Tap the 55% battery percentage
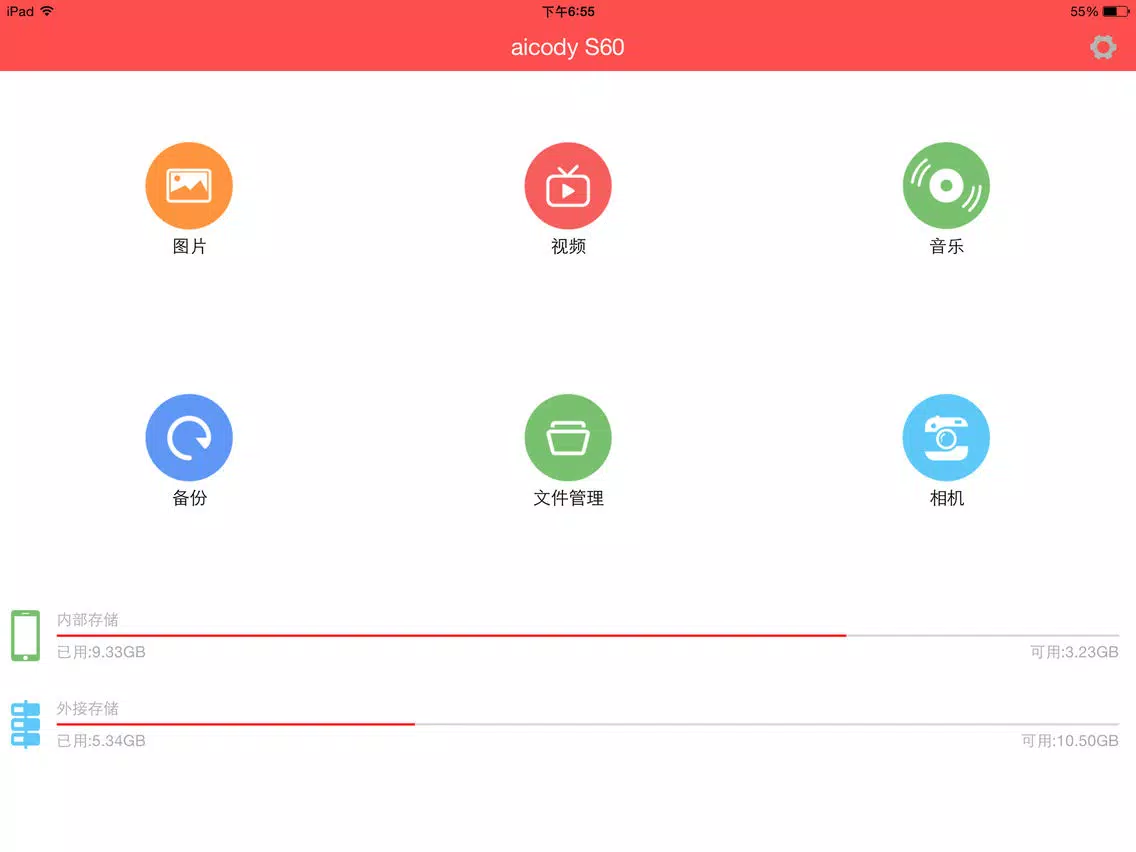This screenshot has height=852, width=1136. (x=1084, y=12)
